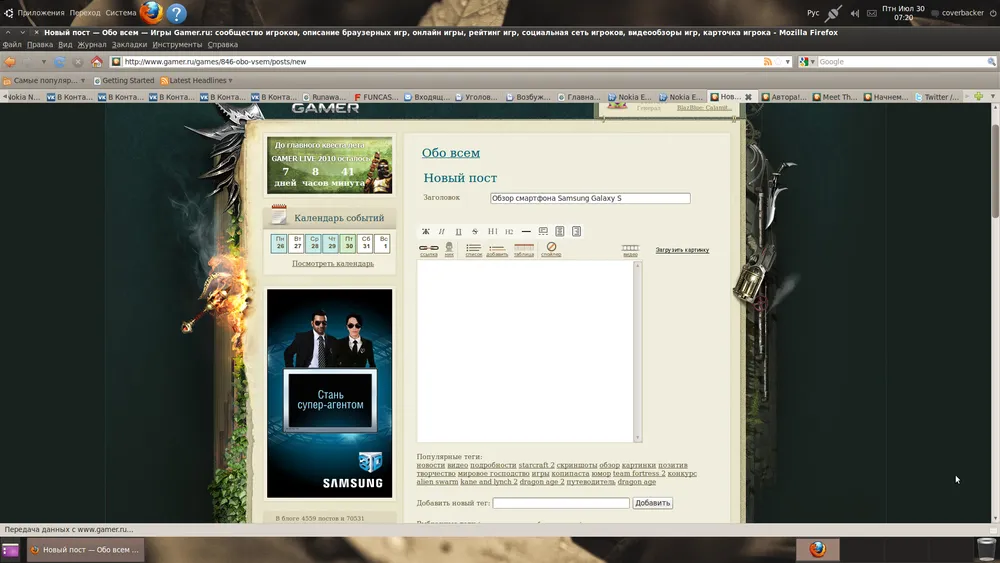The width and height of the screenshot is (1000, 563).
Task: Insert a list (список) in editor
Action: [473, 249]
